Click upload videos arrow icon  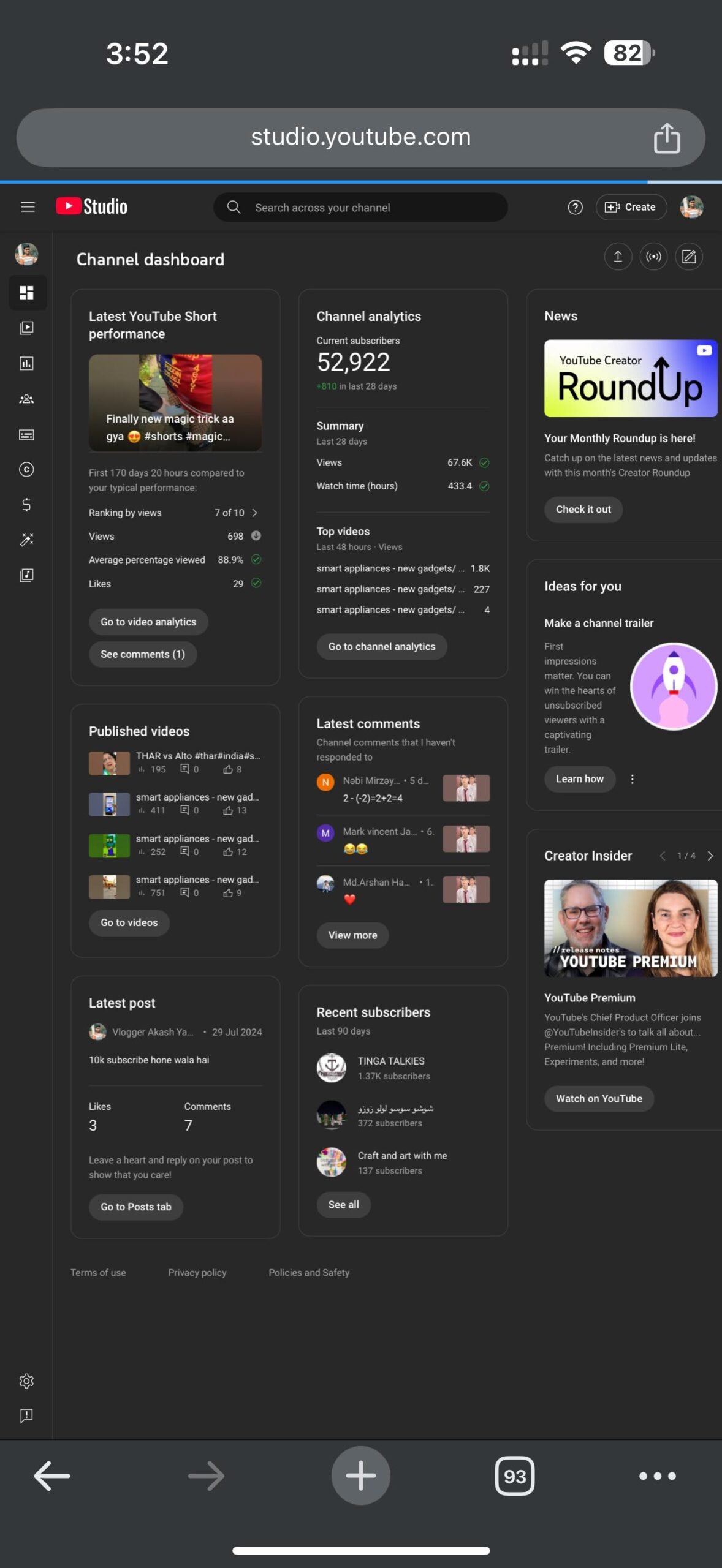tap(618, 256)
